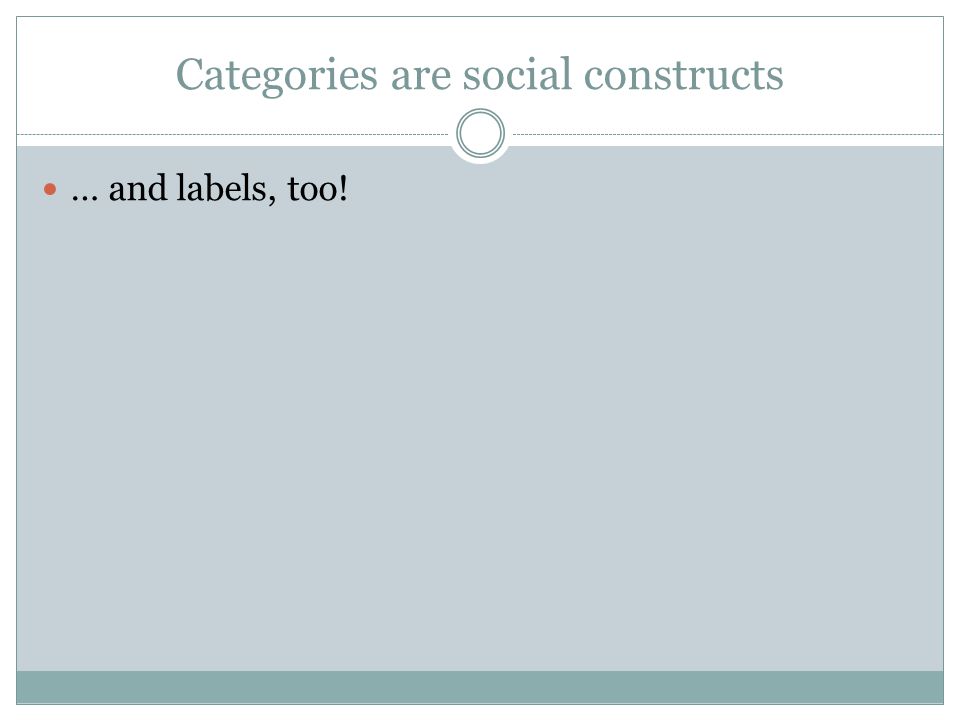Click the double-ring circle ornament on the divider
This screenshot has width=960, height=720.
480,133
